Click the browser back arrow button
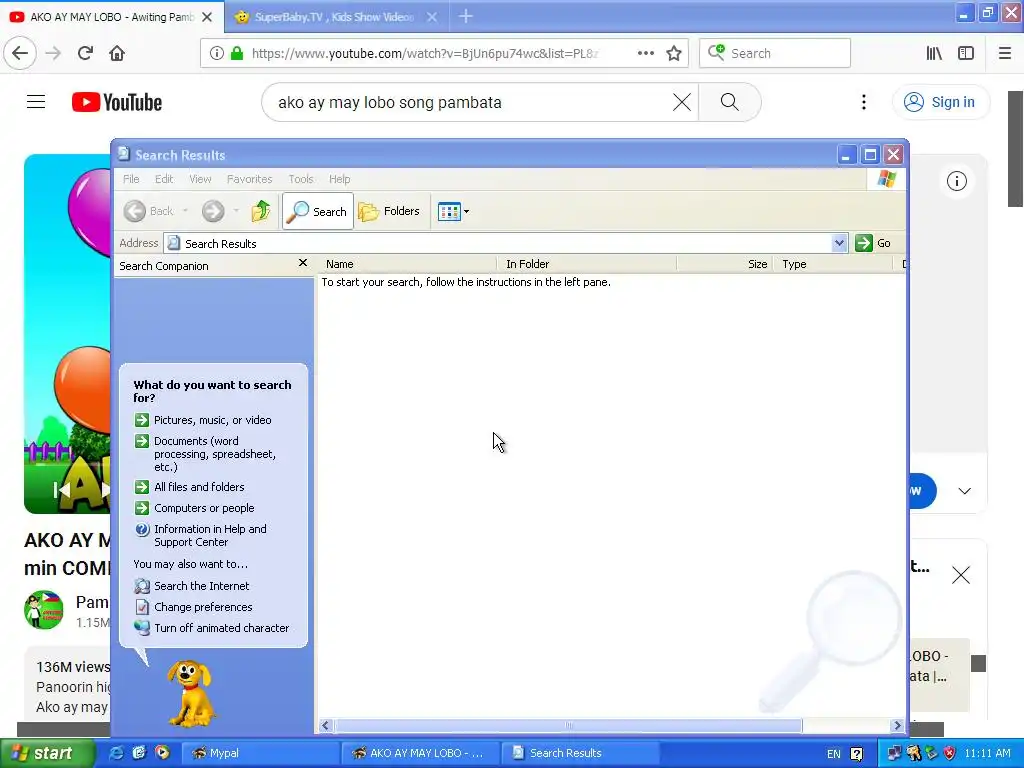The height and width of the screenshot is (768, 1024). click(20, 53)
